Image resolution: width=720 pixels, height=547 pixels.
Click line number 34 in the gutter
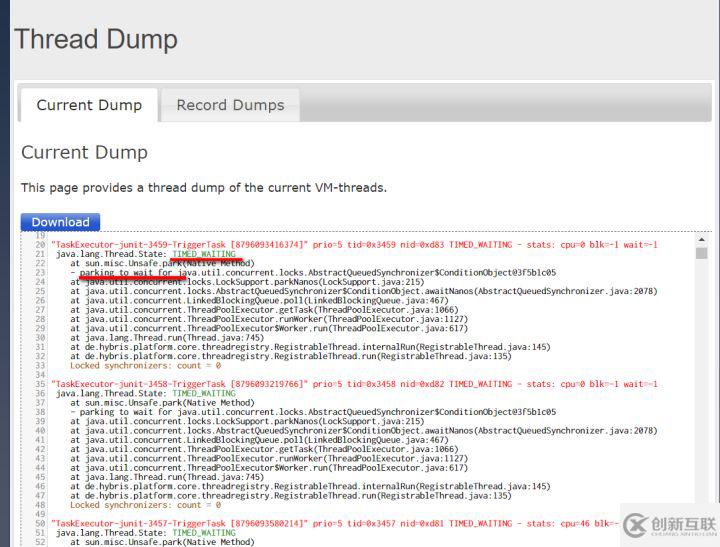(x=40, y=375)
